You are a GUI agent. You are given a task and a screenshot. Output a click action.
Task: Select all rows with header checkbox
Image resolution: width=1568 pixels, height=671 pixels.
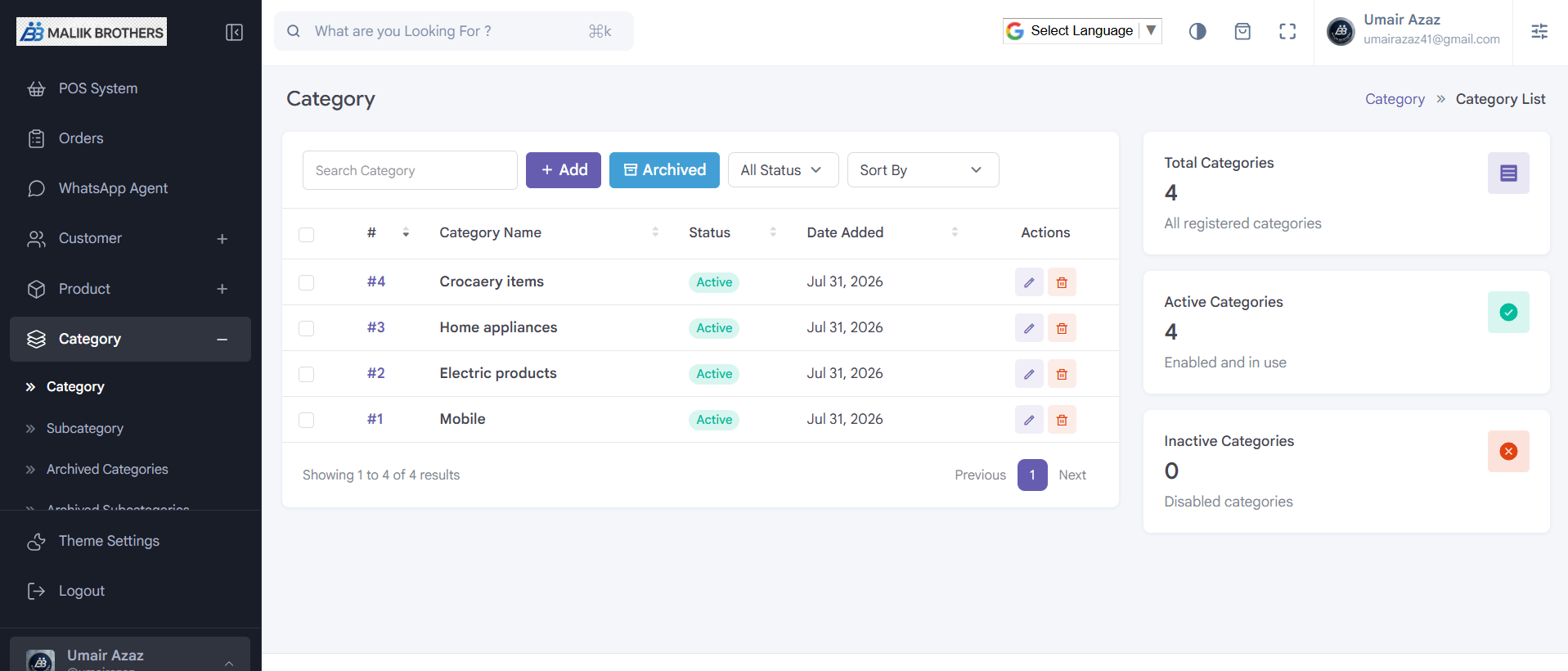click(x=307, y=235)
